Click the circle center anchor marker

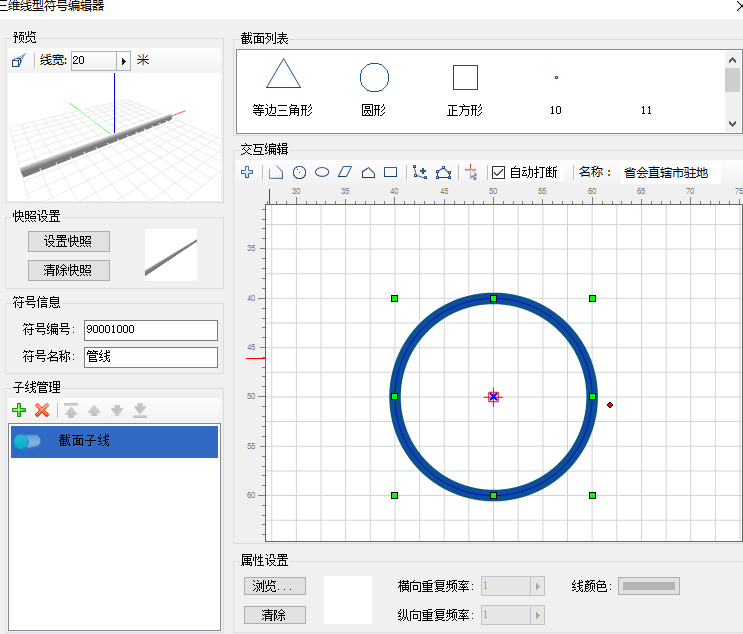pos(493,397)
